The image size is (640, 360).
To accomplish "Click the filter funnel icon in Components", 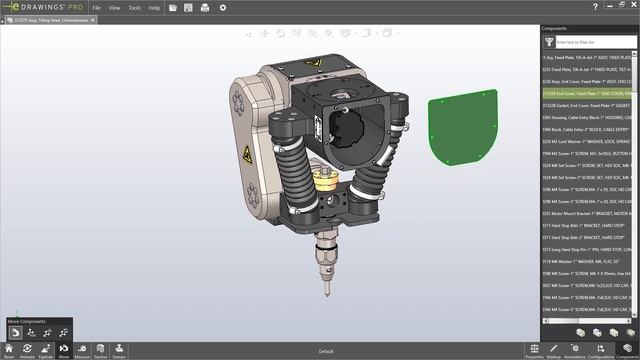I will click(x=549, y=42).
